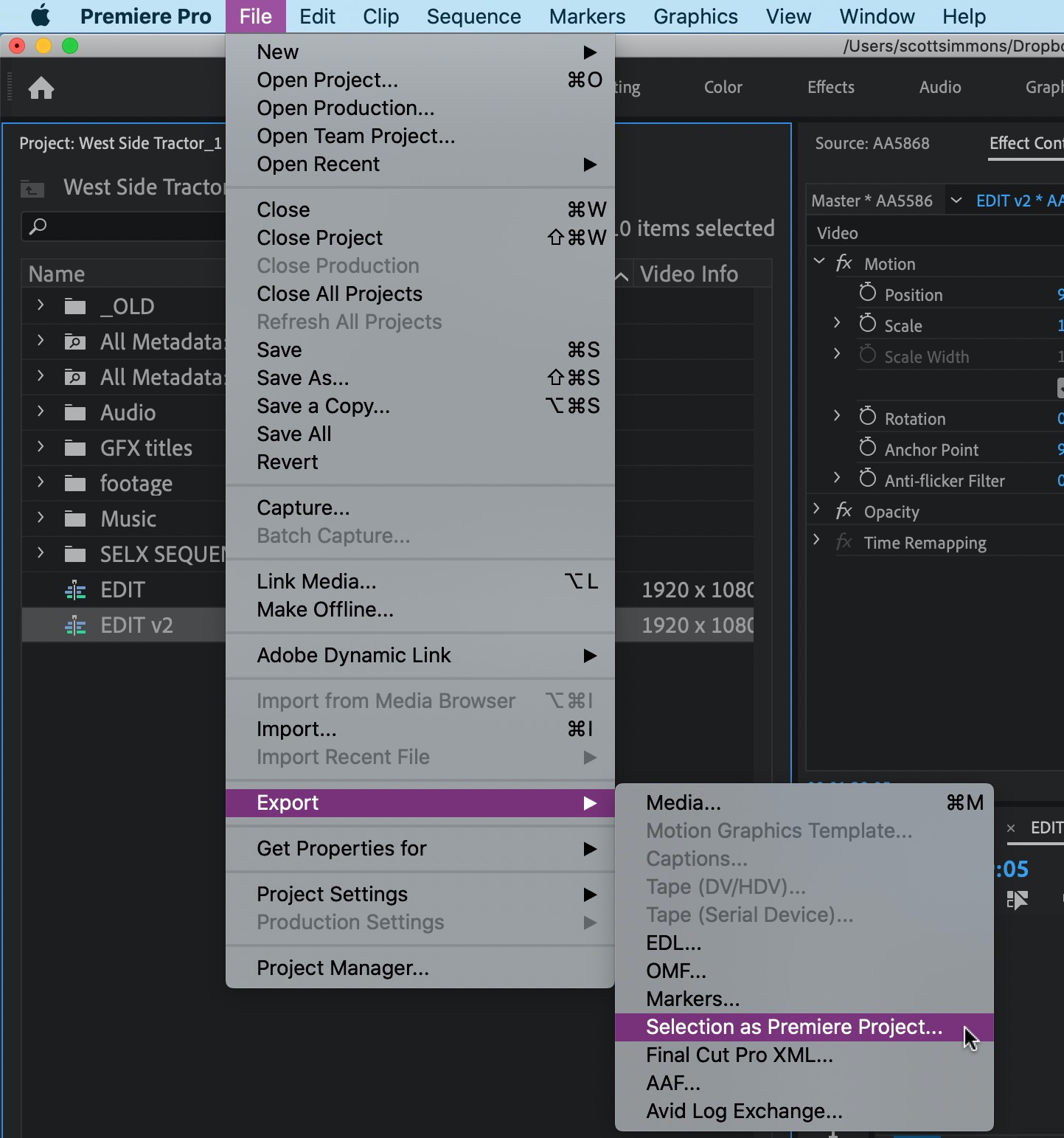Expand the _OLD bin
The width and height of the screenshot is (1064, 1138).
point(41,305)
